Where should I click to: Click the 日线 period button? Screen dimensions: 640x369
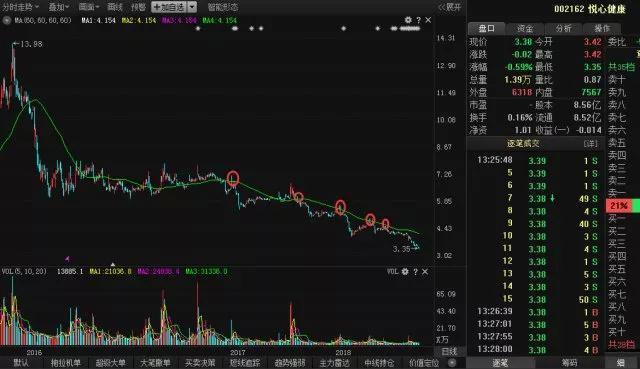(449, 351)
